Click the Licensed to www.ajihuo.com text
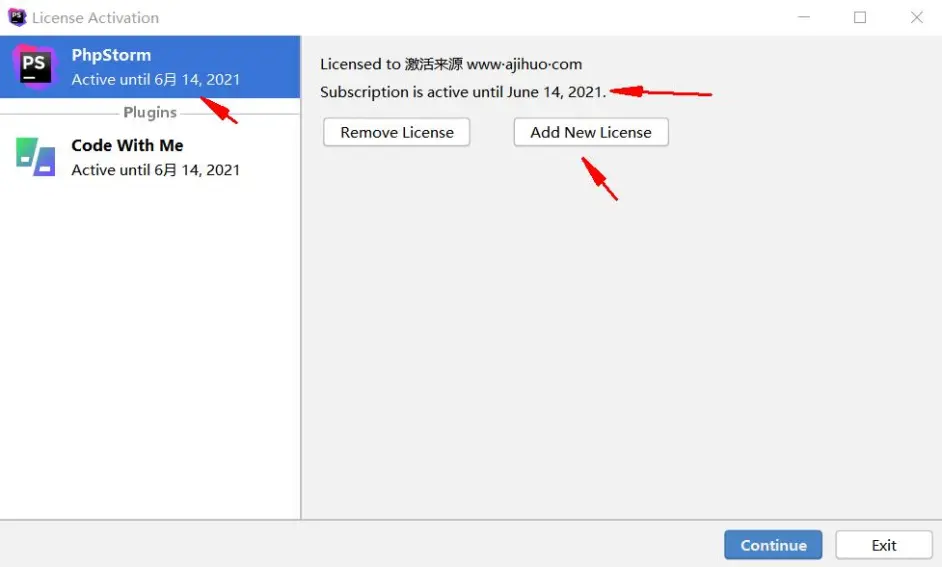This screenshot has height=567, width=942. pyautogui.click(x=451, y=64)
